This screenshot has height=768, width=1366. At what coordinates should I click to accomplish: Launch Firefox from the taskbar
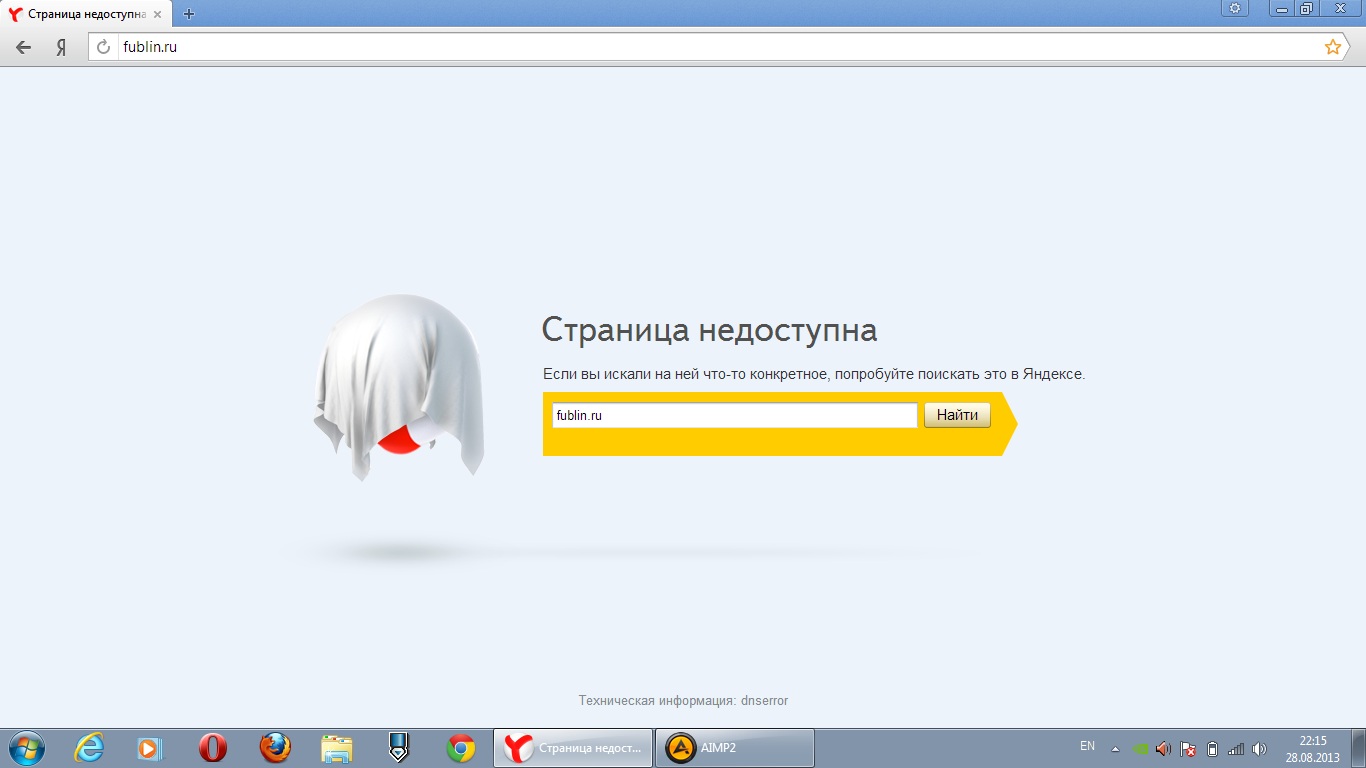click(274, 748)
